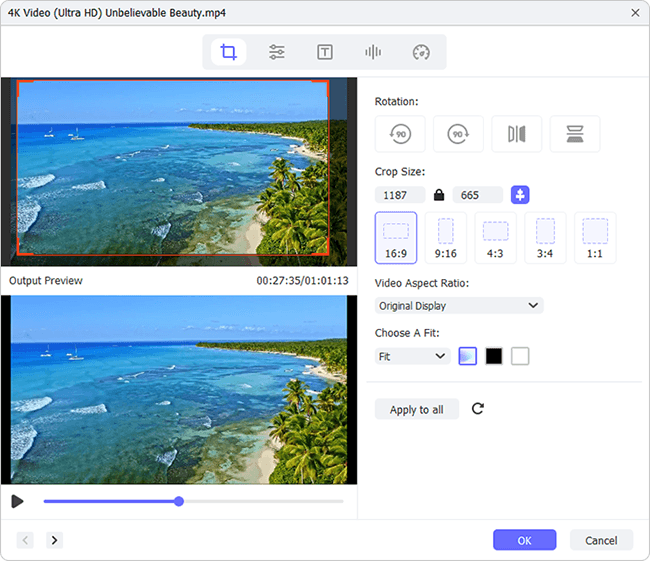Switch to the Watermark text tab

[325, 52]
